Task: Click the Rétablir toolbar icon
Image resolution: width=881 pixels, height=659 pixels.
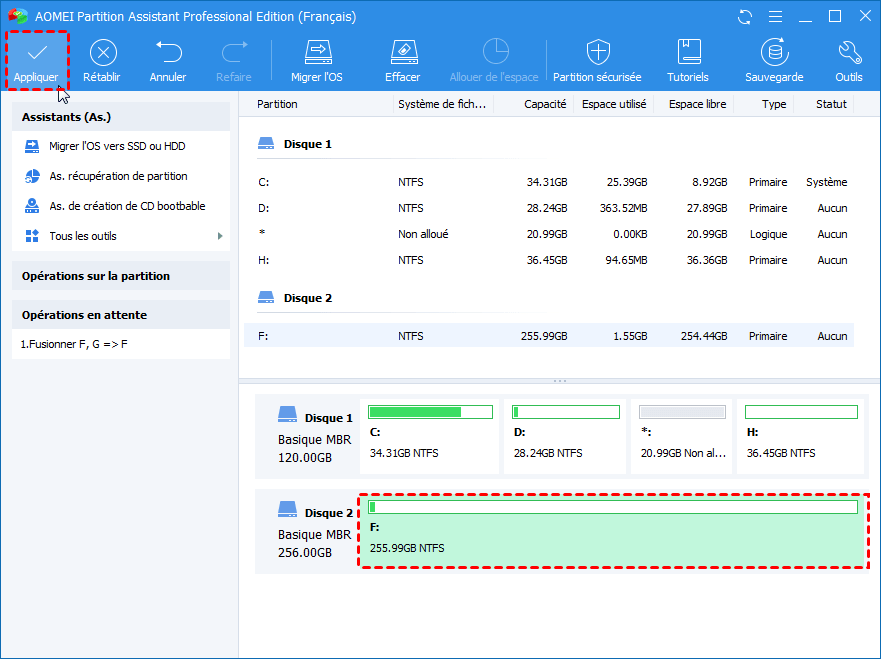Action: (x=102, y=53)
